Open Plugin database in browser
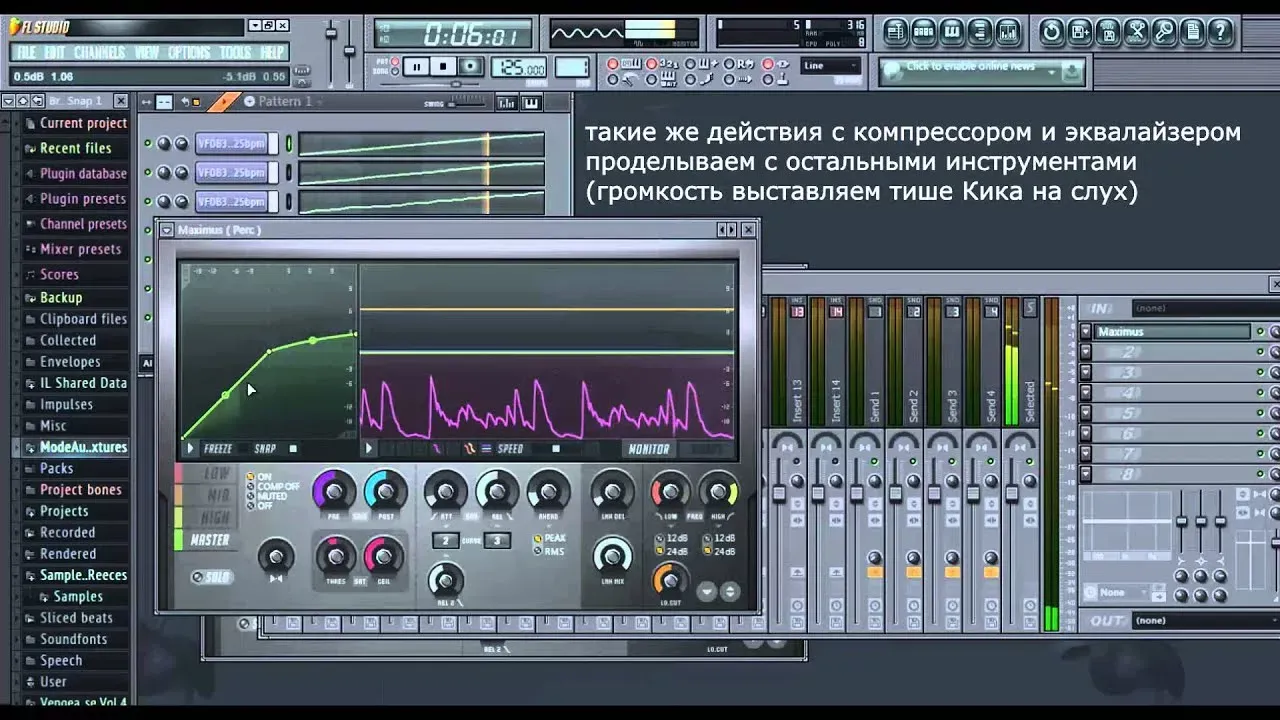 click(83, 173)
